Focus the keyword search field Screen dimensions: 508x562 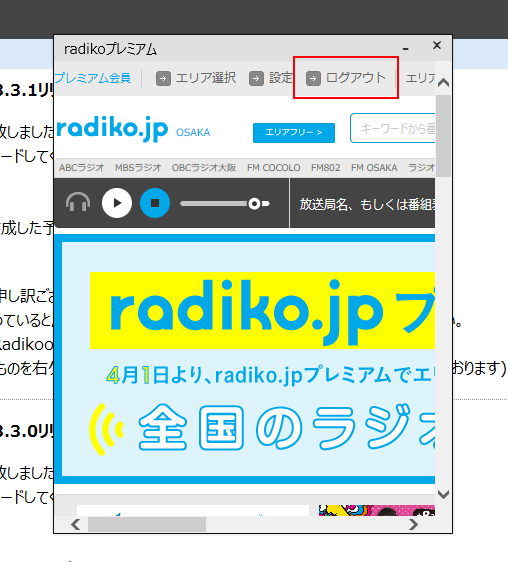(393, 128)
